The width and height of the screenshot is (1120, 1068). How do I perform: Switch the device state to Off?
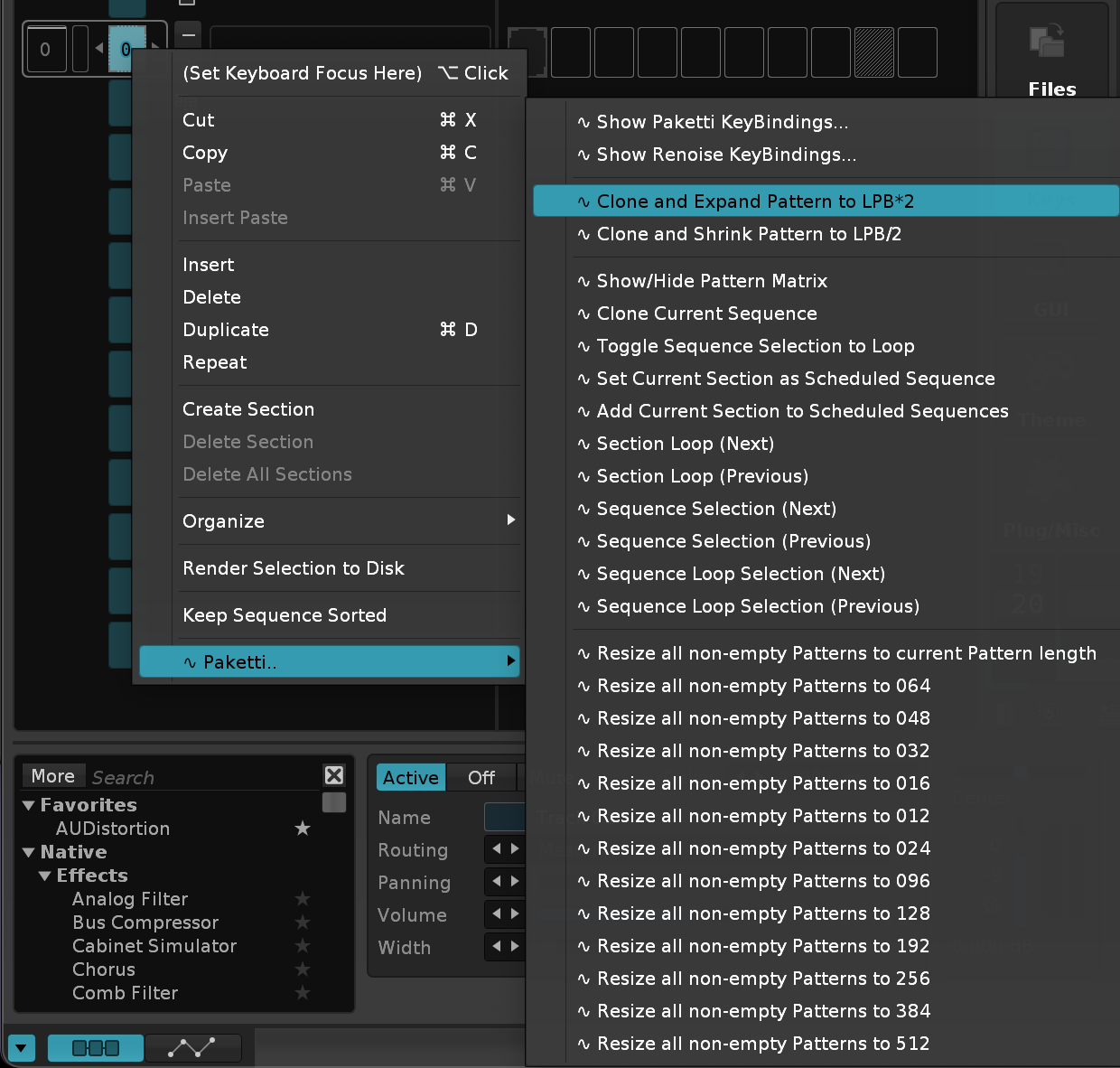(x=481, y=778)
